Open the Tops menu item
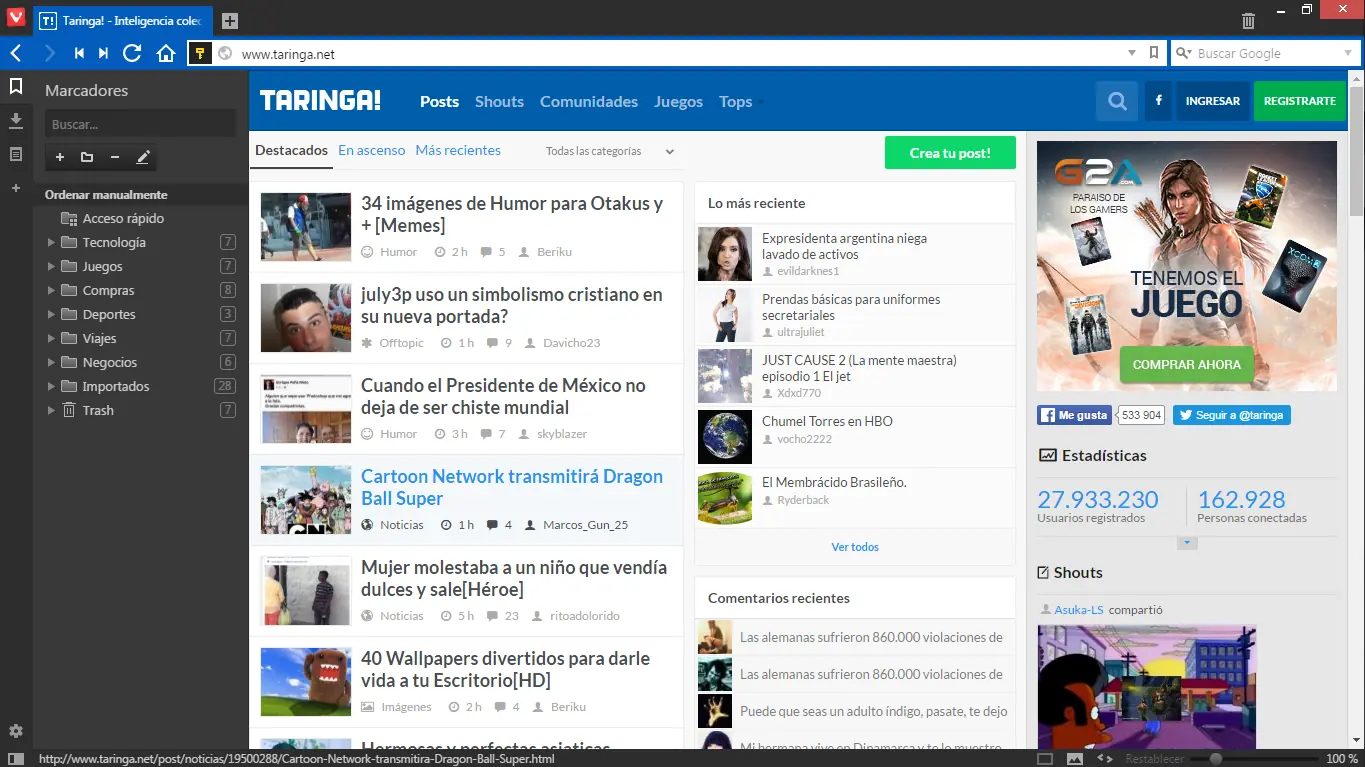Image resolution: width=1365 pixels, height=767 pixels. coord(741,101)
